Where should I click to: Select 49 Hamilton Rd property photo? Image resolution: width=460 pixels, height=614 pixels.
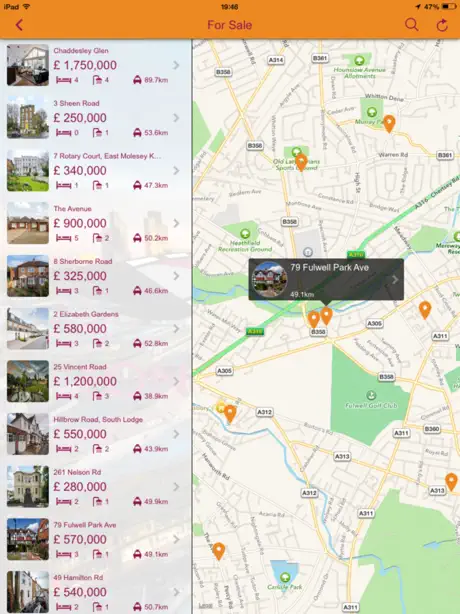[x=28, y=592]
